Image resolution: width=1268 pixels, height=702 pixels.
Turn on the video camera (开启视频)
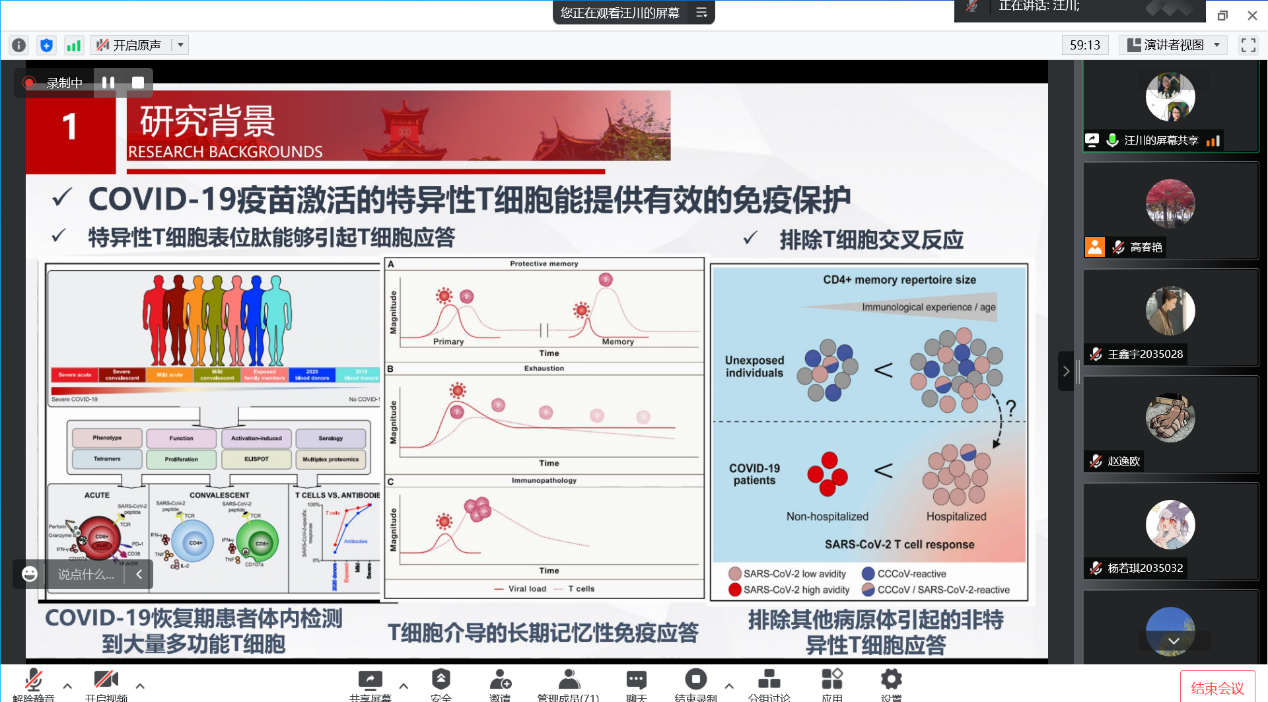106,684
